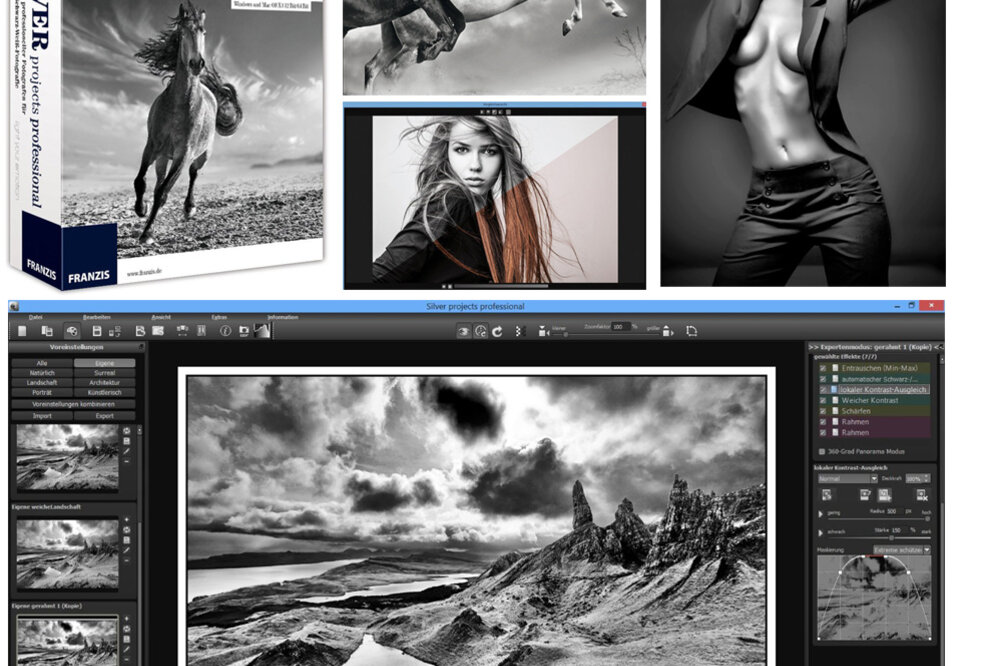Uncheck the Schärfen effect
Viewport: 988px width, 666px height.
click(x=822, y=411)
